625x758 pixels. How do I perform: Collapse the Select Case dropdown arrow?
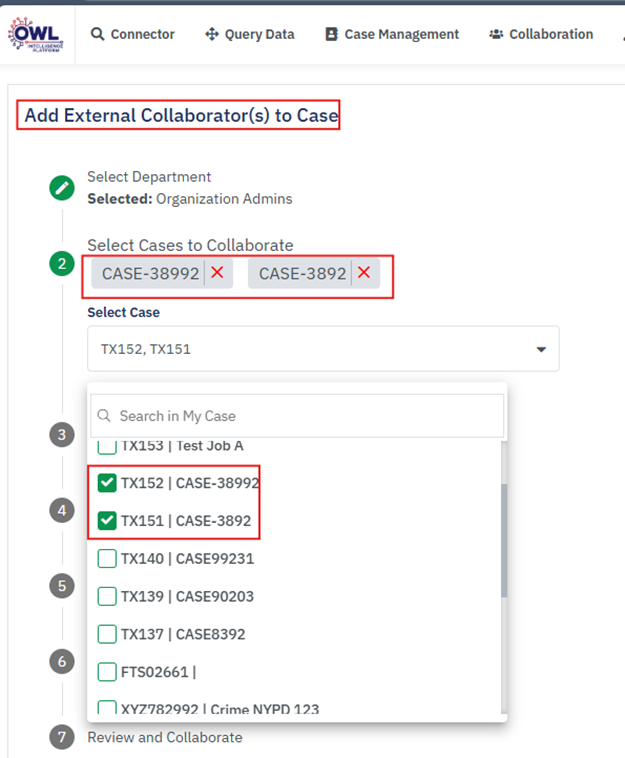click(x=541, y=350)
